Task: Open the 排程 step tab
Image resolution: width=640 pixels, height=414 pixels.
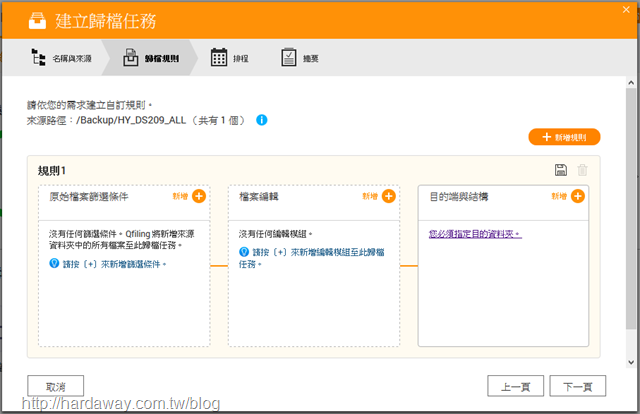Action: click(x=230, y=58)
